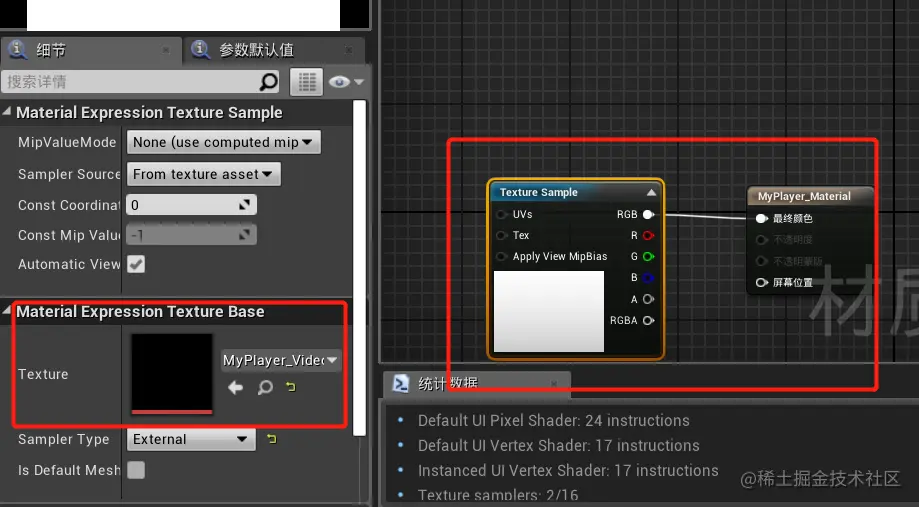
Task: Click the green G output pin
Action: coord(648,257)
